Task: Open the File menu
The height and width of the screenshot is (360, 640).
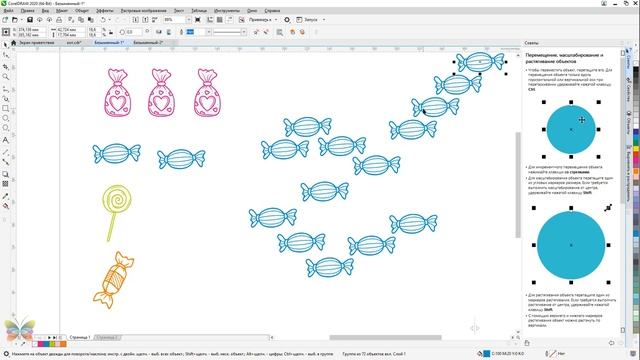Action: (x=9, y=10)
